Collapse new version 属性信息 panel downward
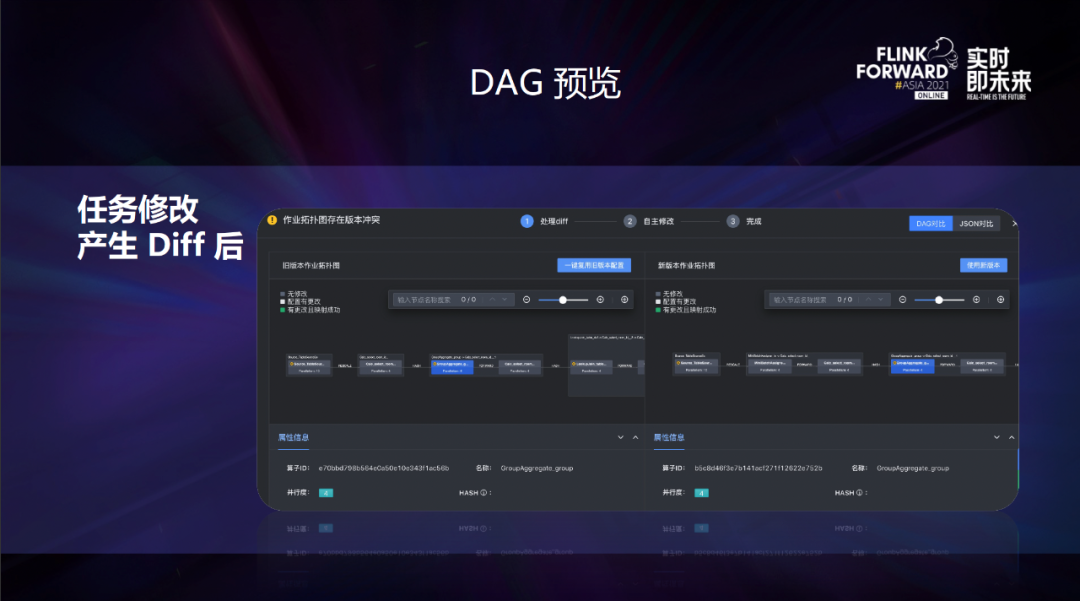The width and height of the screenshot is (1080, 601). pos(997,437)
